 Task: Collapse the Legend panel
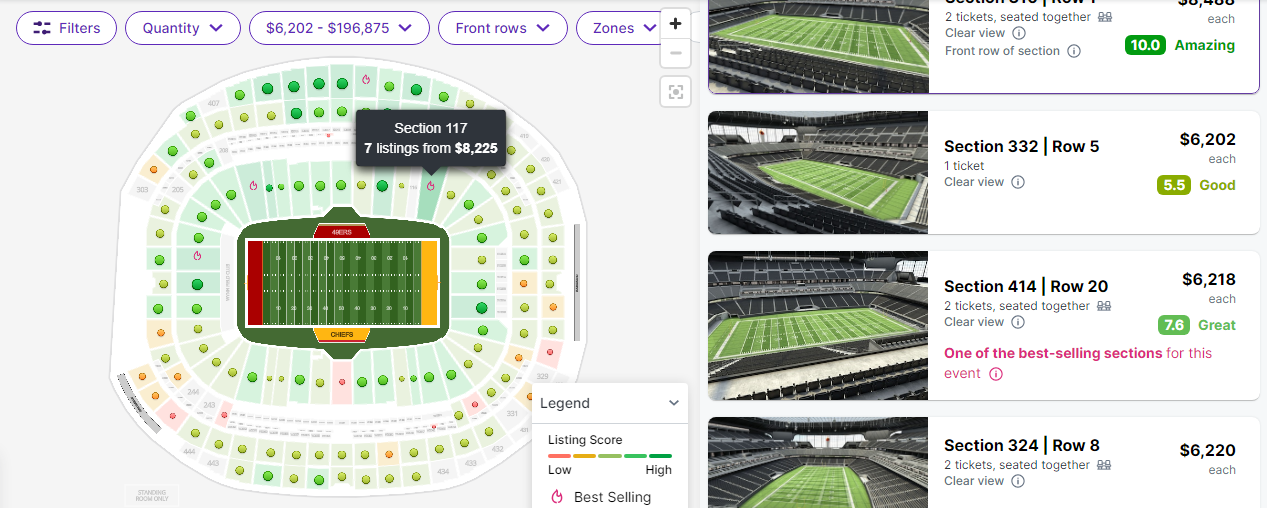coord(674,403)
